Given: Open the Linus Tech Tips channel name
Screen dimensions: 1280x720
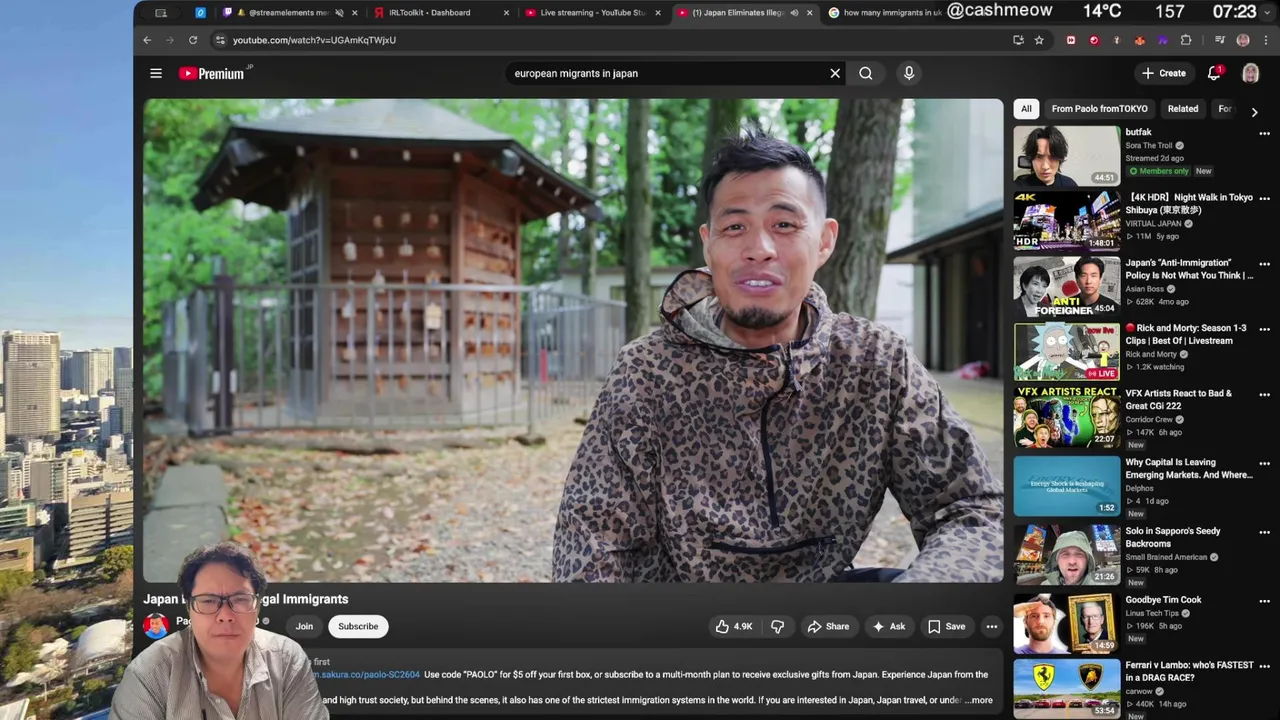Looking at the screenshot, I should click(x=1152, y=613).
